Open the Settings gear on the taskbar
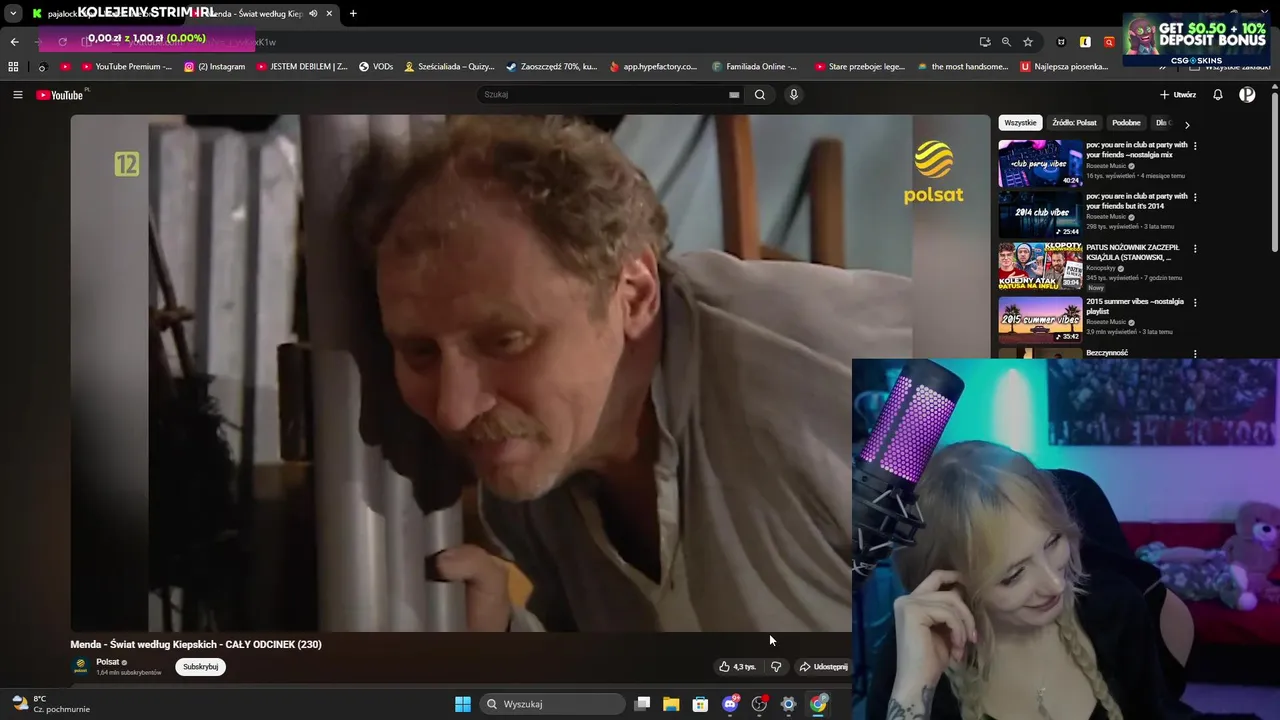1280x720 pixels. tap(788, 704)
